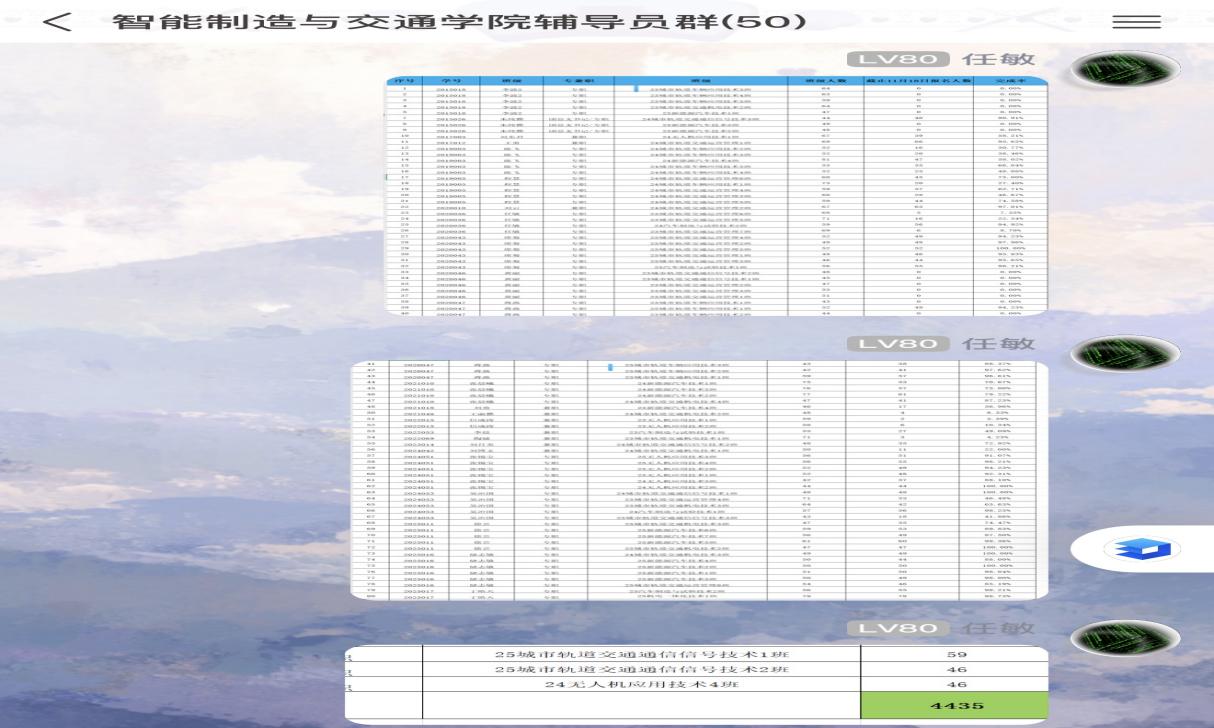The image size is (1214, 728).
Task: Tap the back arrow to leave chat
Action: tap(59, 22)
